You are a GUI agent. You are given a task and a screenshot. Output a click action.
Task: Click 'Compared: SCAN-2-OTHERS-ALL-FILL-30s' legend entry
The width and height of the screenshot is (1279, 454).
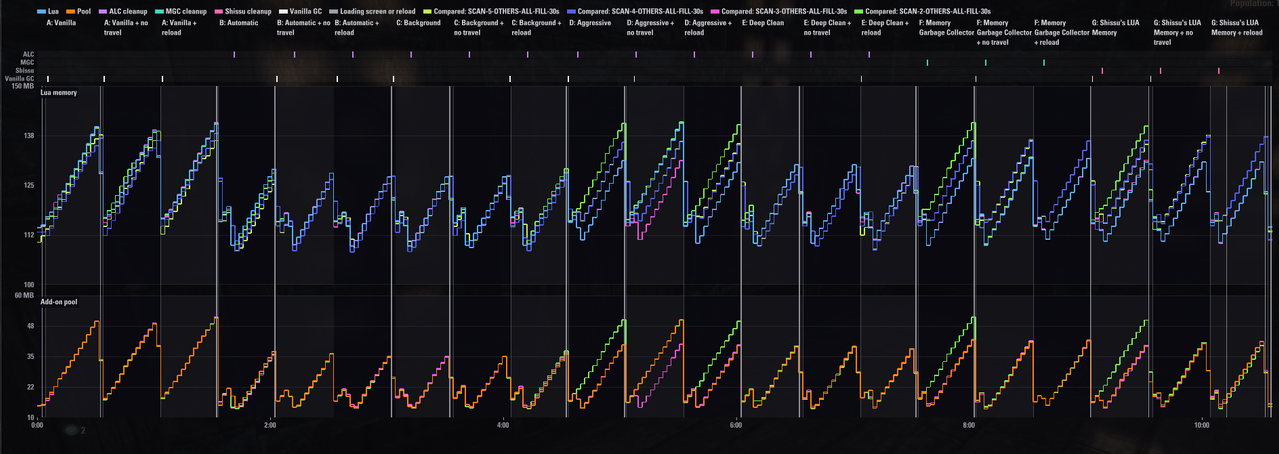click(923, 11)
